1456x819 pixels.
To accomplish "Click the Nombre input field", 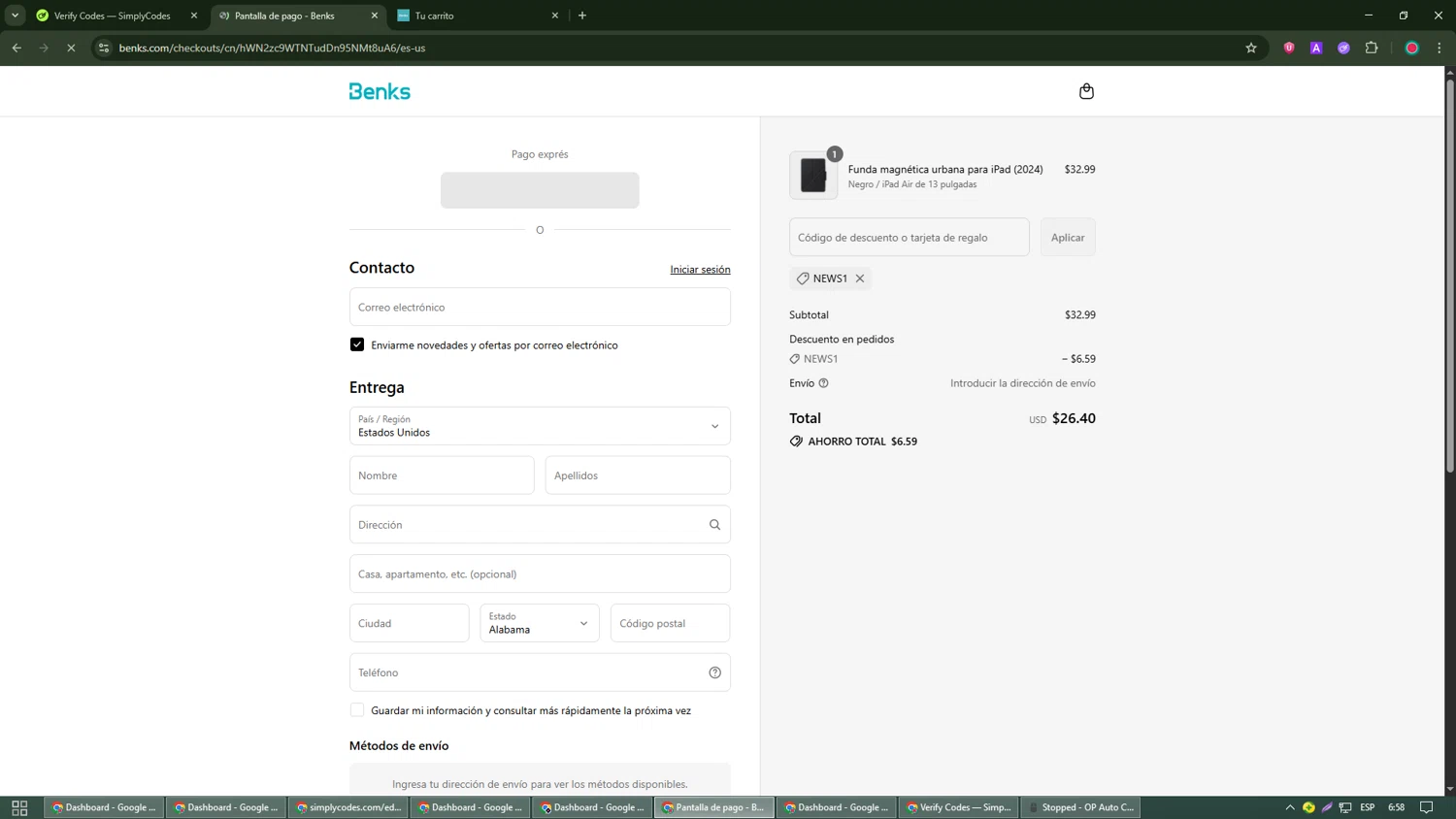I will [x=442, y=475].
